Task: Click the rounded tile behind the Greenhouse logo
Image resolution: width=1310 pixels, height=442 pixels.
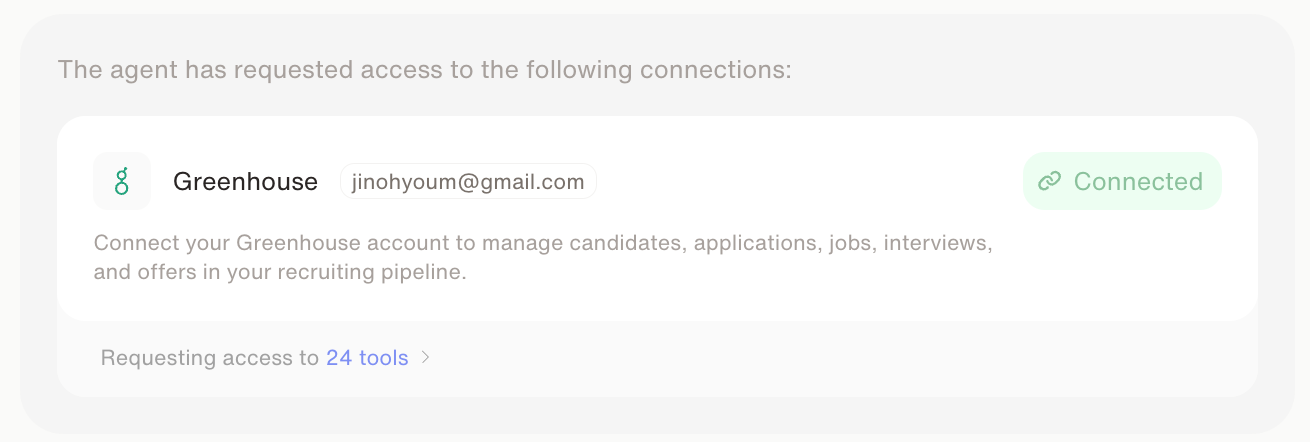Action: pyautogui.click(x=106, y=165)
